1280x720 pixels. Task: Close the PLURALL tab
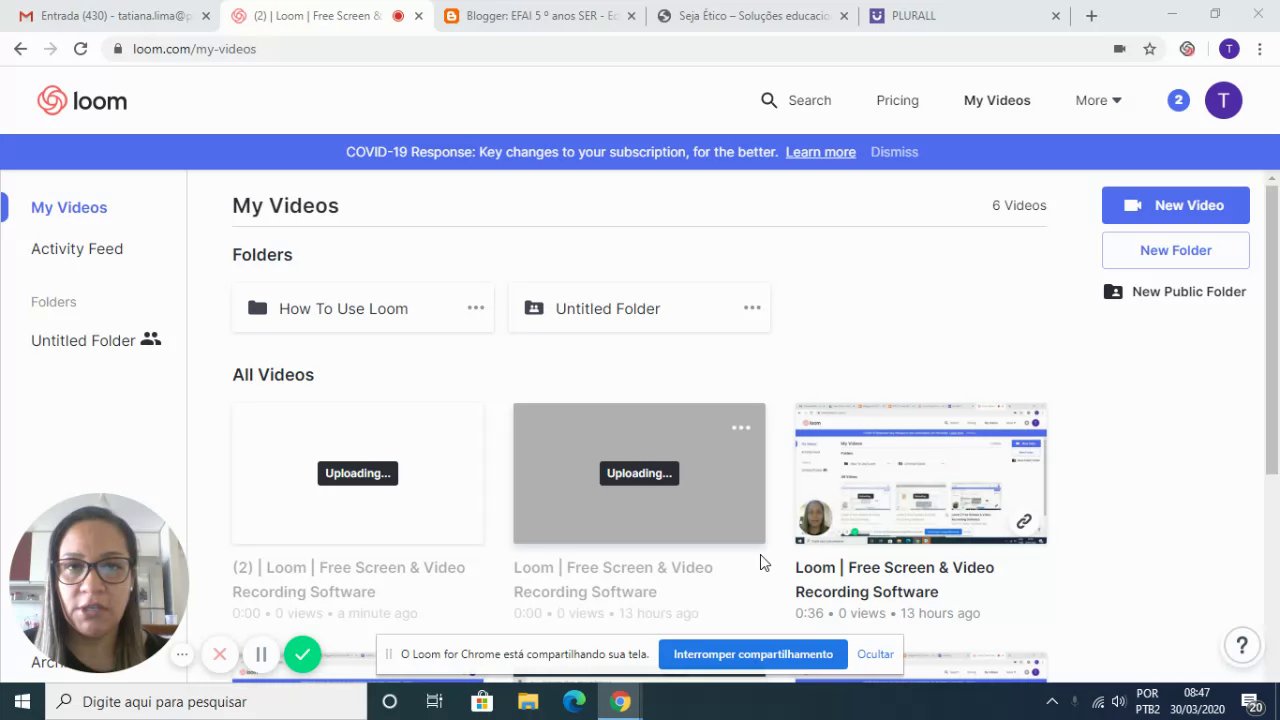(x=1056, y=16)
